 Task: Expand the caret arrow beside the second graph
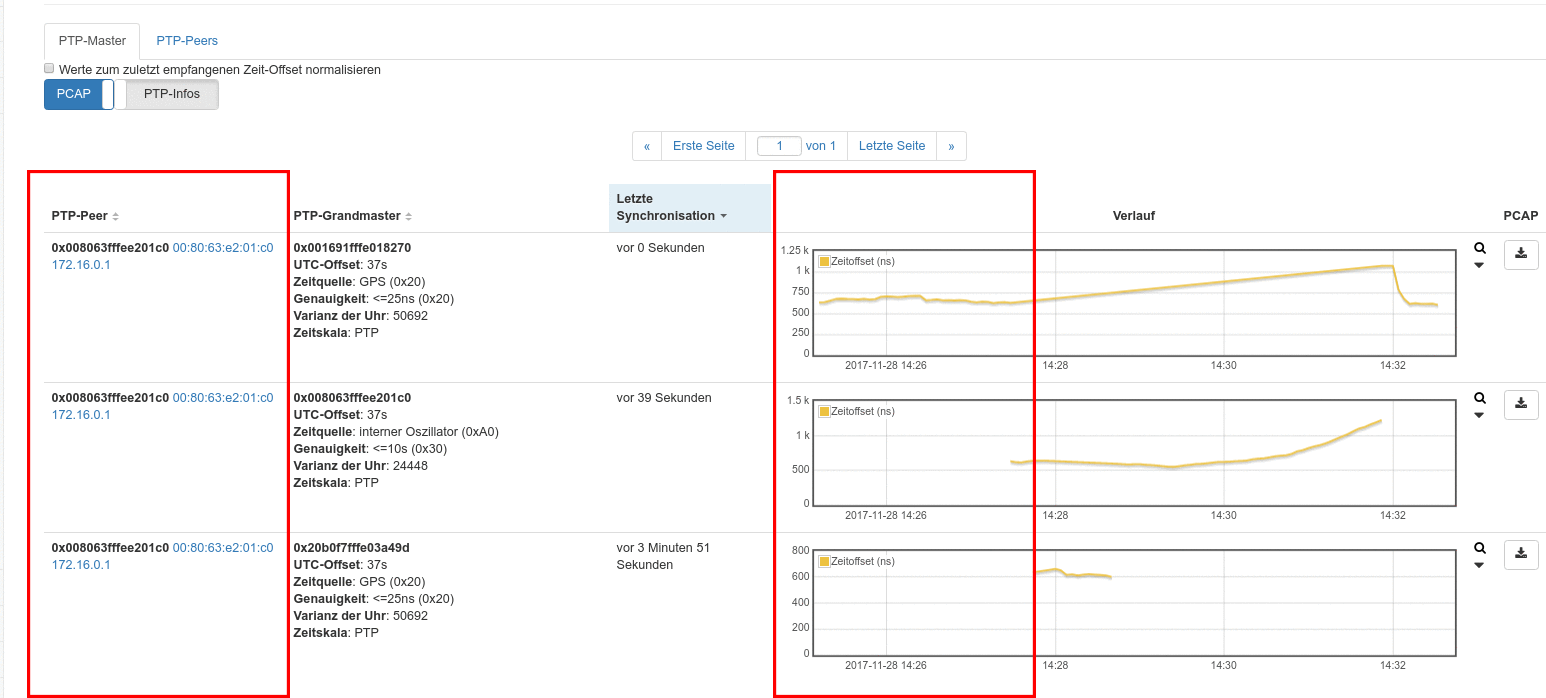1479,416
